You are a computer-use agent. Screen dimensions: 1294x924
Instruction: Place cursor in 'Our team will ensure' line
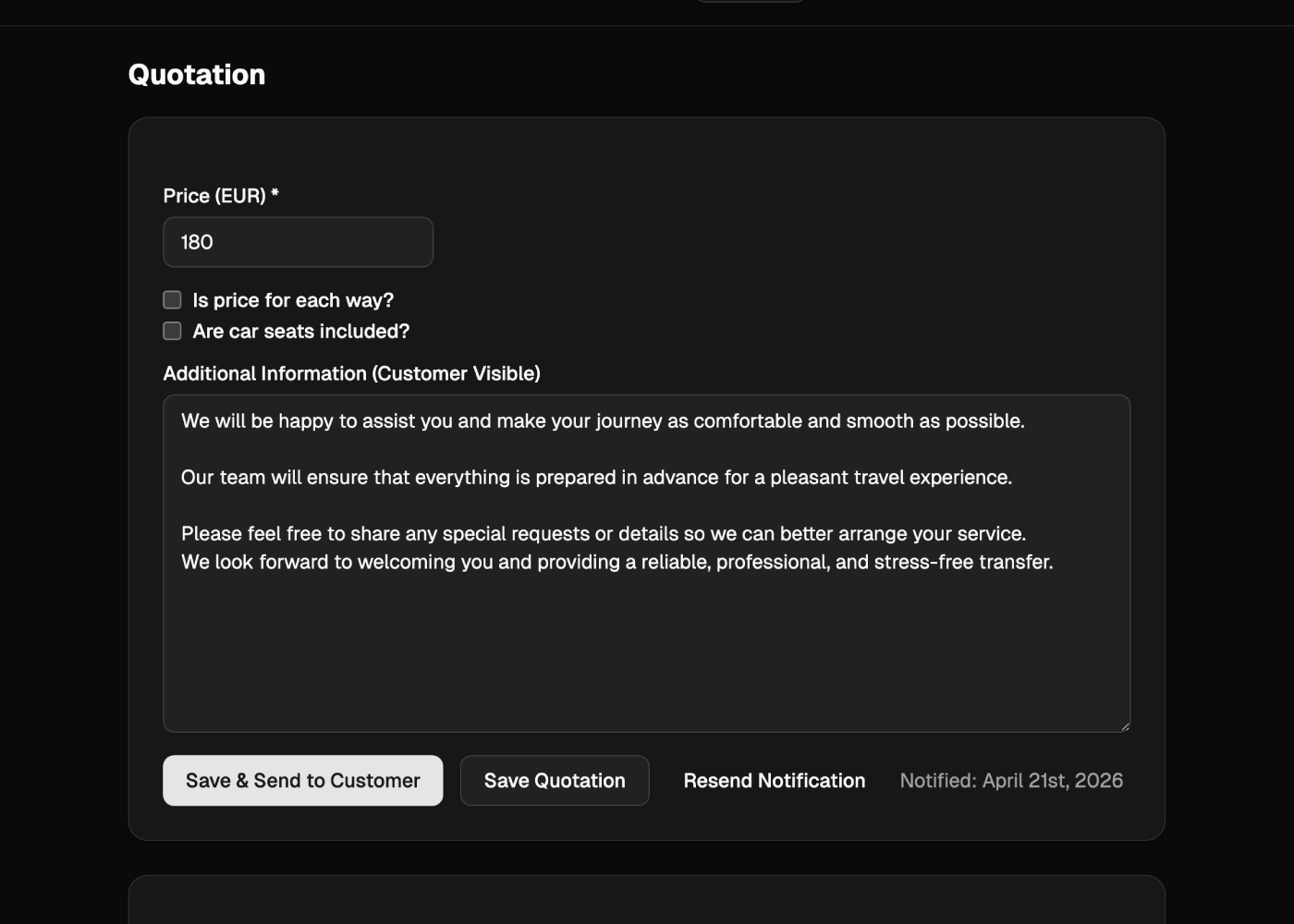(x=596, y=478)
